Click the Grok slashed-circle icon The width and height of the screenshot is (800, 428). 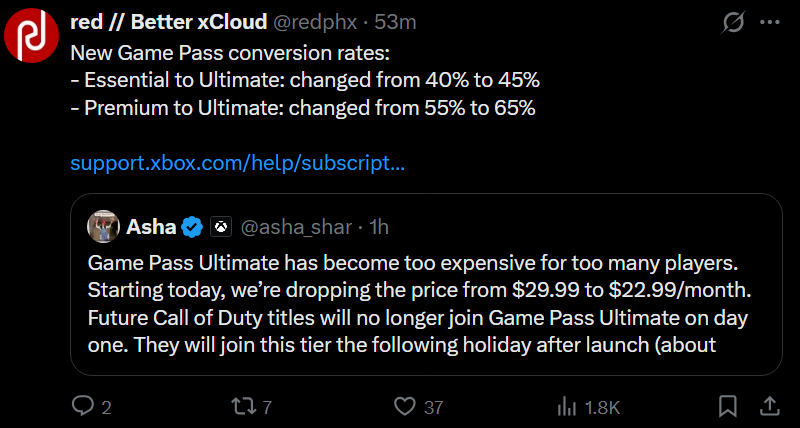tap(731, 21)
